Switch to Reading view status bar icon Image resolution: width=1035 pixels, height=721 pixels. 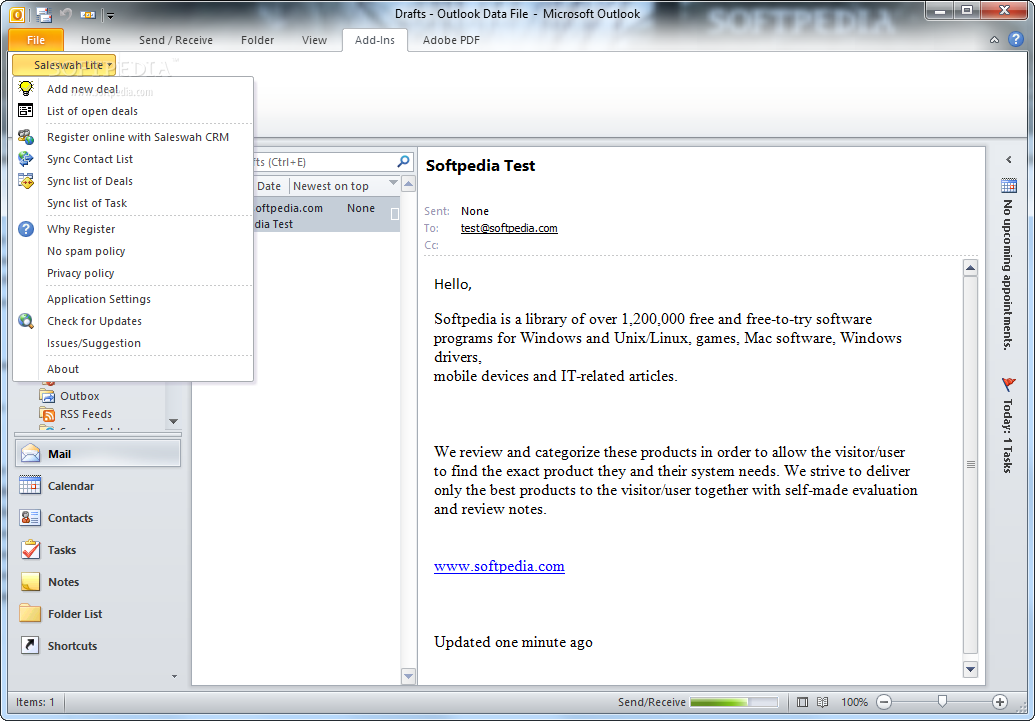coord(822,703)
